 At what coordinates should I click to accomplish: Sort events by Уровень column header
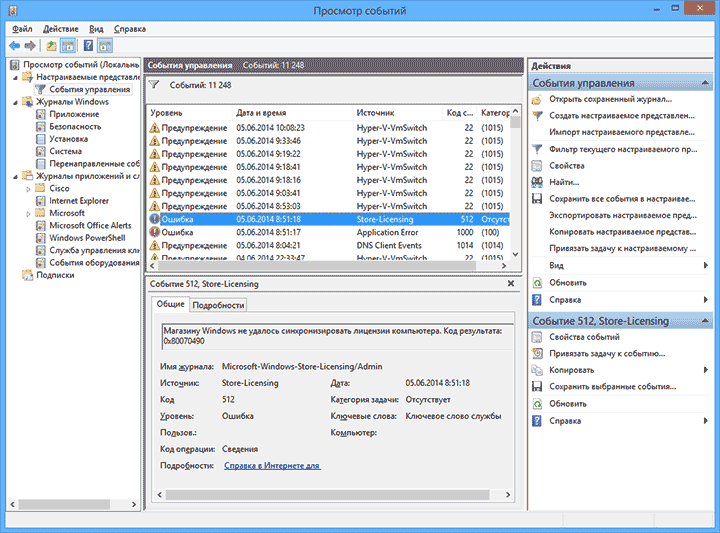point(190,113)
